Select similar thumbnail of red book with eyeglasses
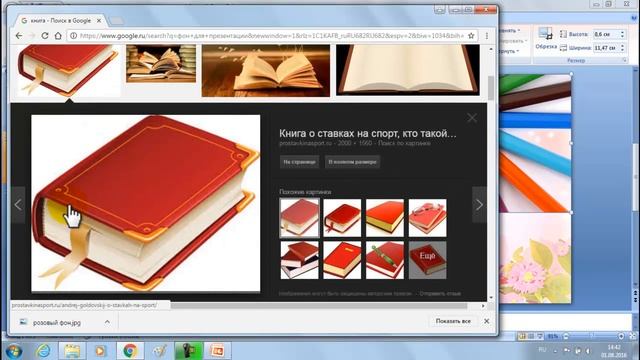 427,218
